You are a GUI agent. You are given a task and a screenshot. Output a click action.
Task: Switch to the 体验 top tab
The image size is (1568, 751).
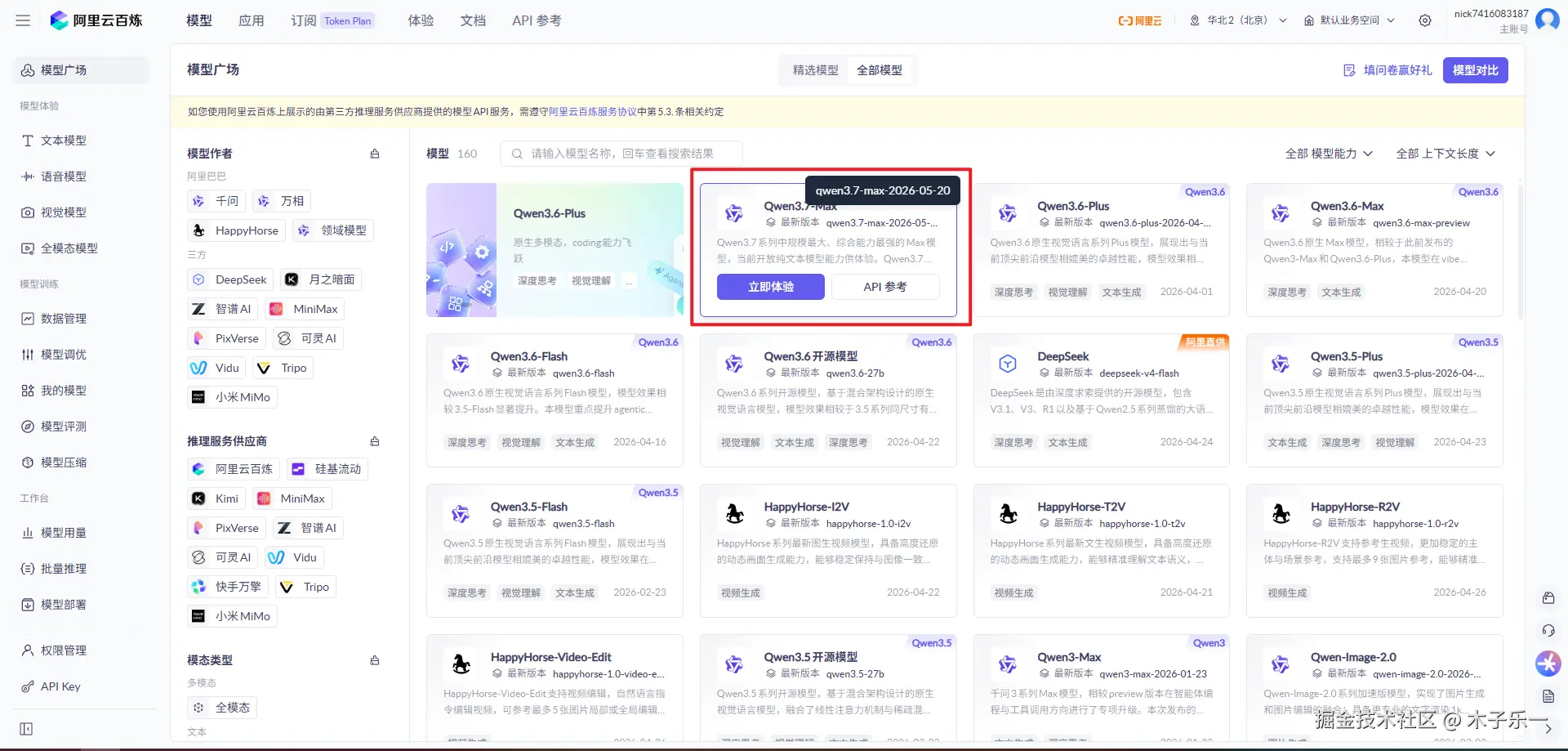[x=421, y=20]
